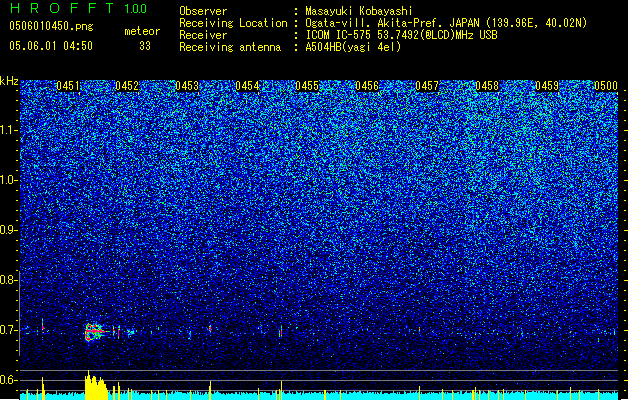
Task: Click the Receiving Location label
Action: pyautogui.click(x=233, y=23)
